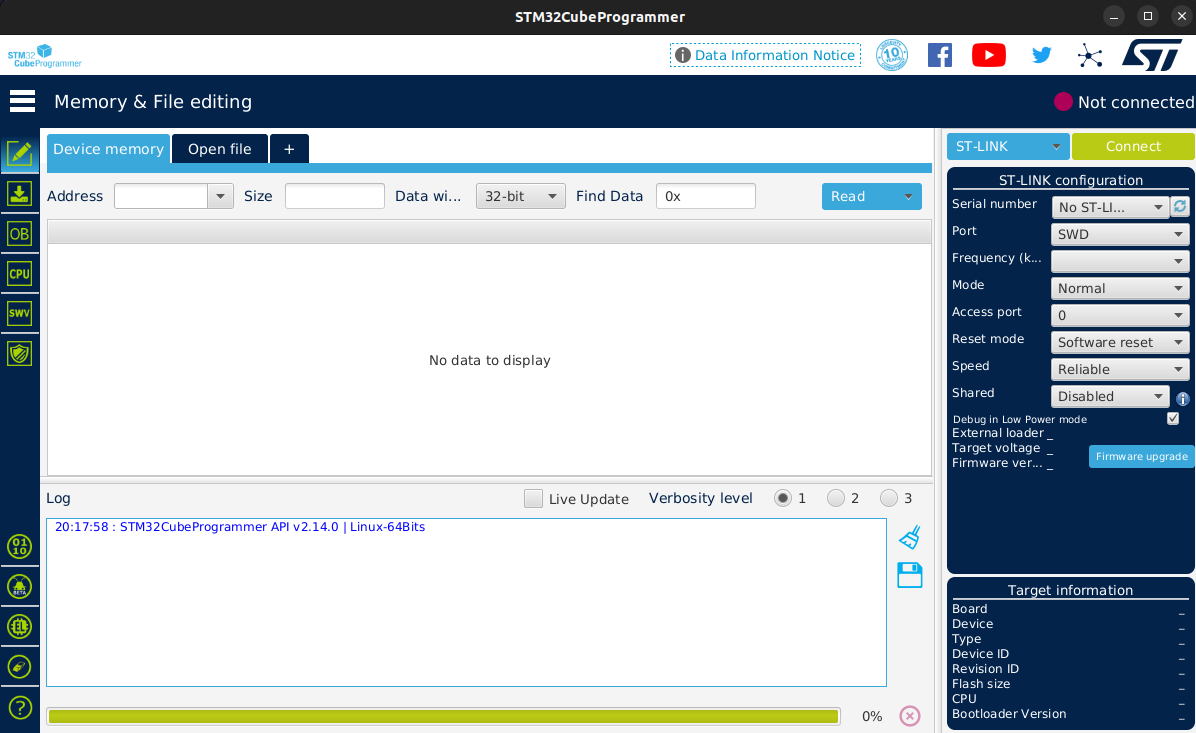Refresh the ST-LINK serial number list
Viewport: 1196px width, 733px height.
pyautogui.click(x=1180, y=206)
